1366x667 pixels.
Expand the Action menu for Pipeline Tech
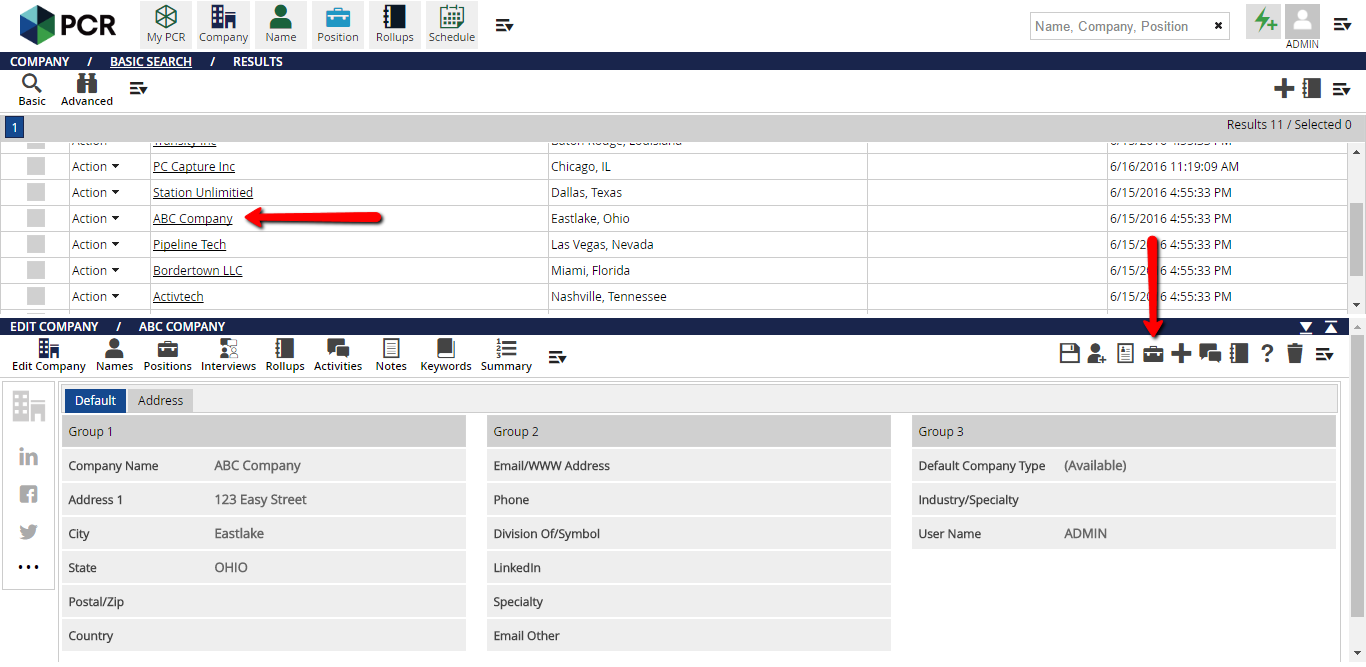tap(96, 245)
